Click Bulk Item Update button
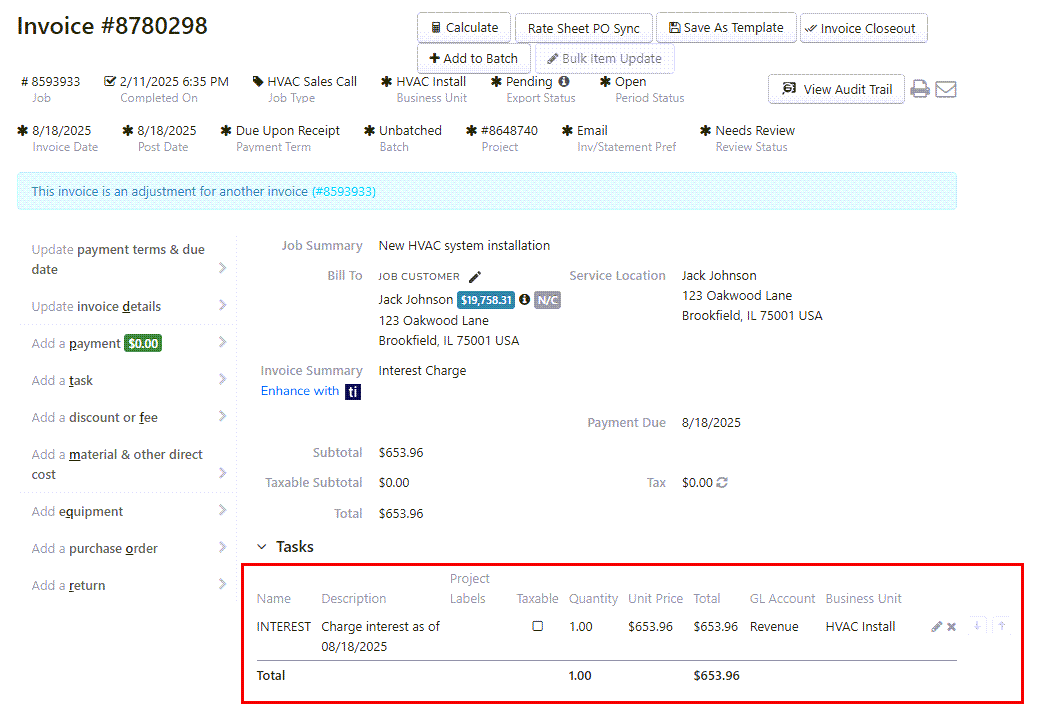 click(604, 59)
